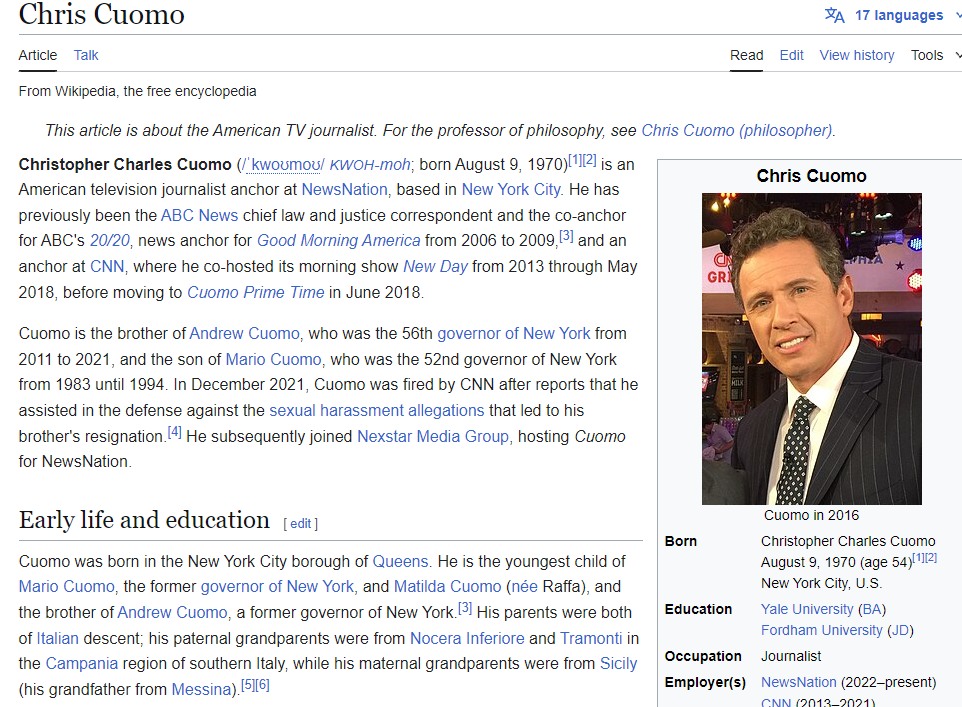Open View history tab
962x707 pixels.
856,55
